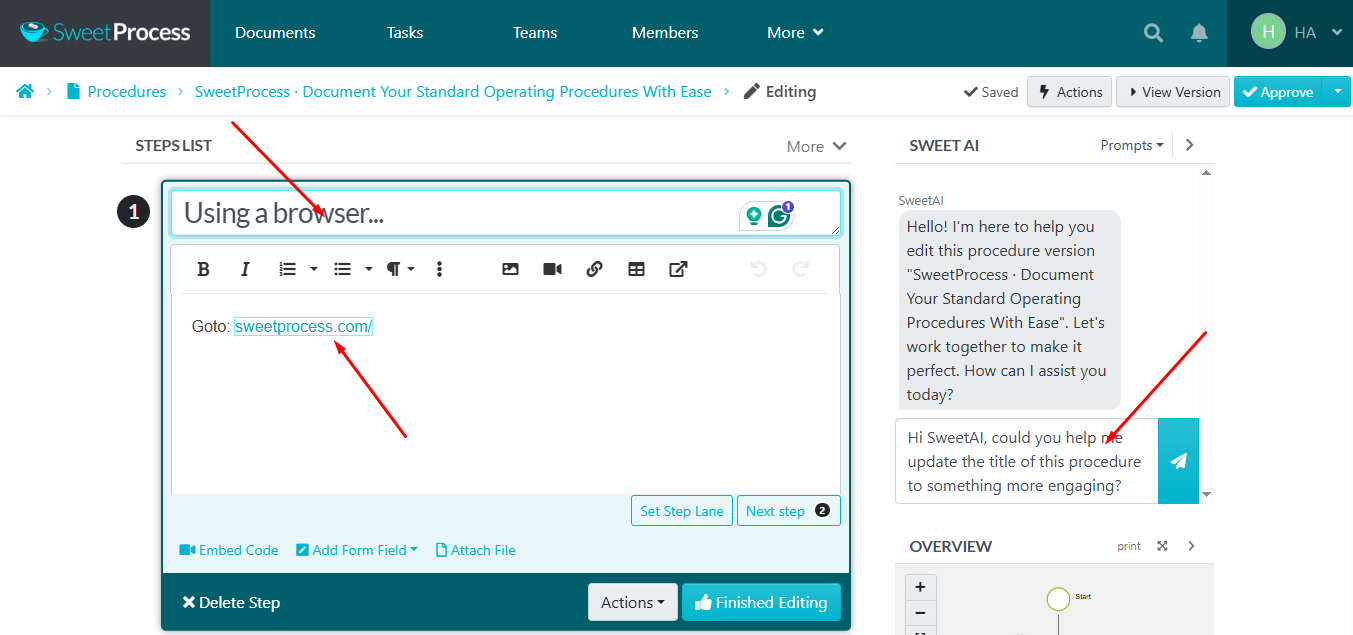Open bulleted list style dropdown arrow
Image resolution: width=1353 pixels, height=635 pixels.
(369, 269)
